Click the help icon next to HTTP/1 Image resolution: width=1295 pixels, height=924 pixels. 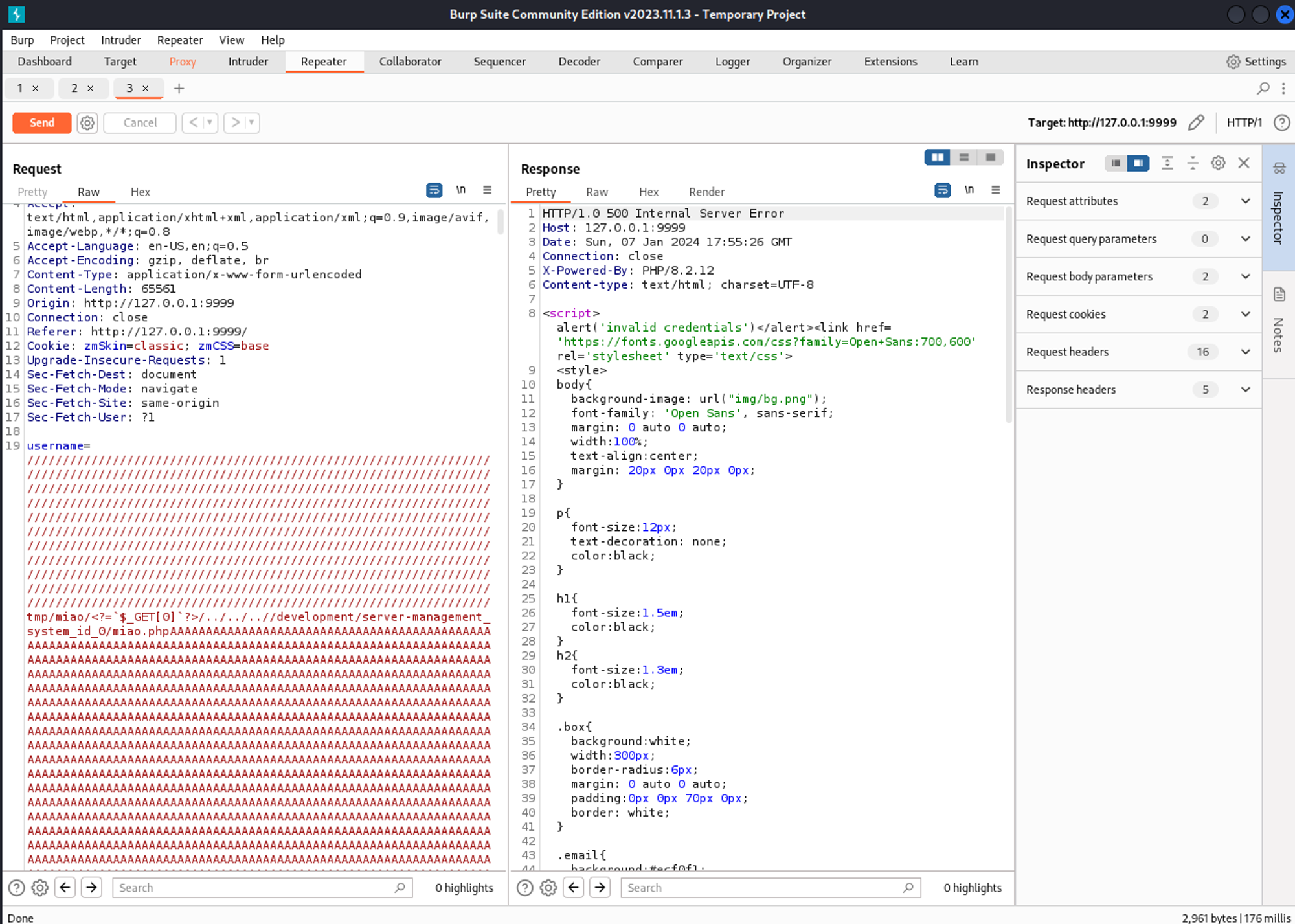pos(1281,123)
